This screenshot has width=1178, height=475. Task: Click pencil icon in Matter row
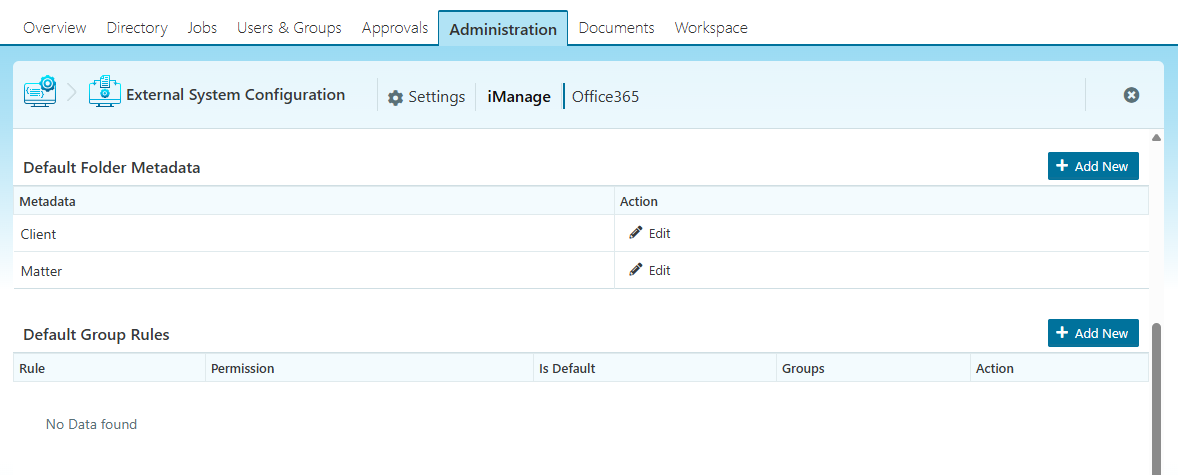tap(636, 269)
